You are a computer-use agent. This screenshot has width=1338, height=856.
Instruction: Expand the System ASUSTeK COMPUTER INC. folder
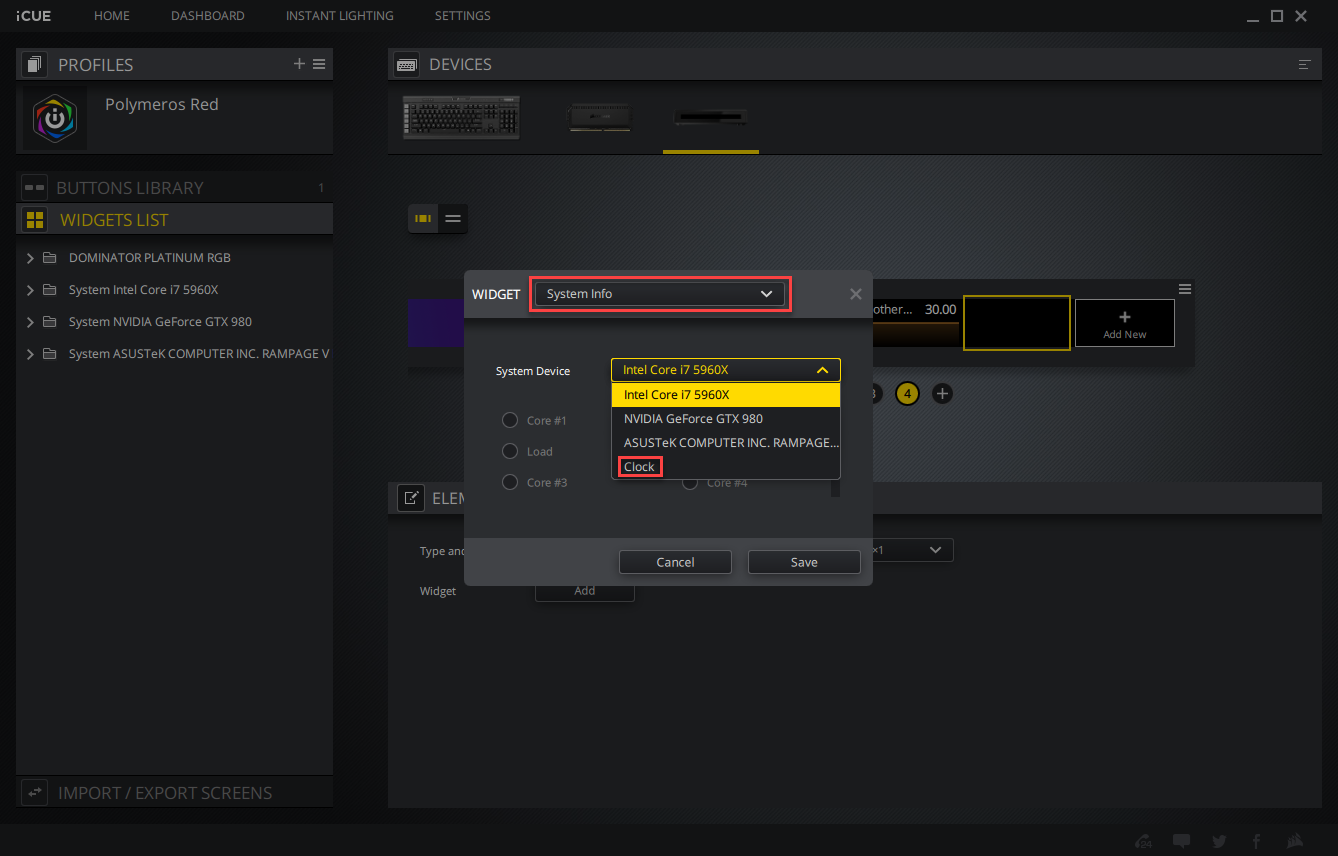click(30, 354)
